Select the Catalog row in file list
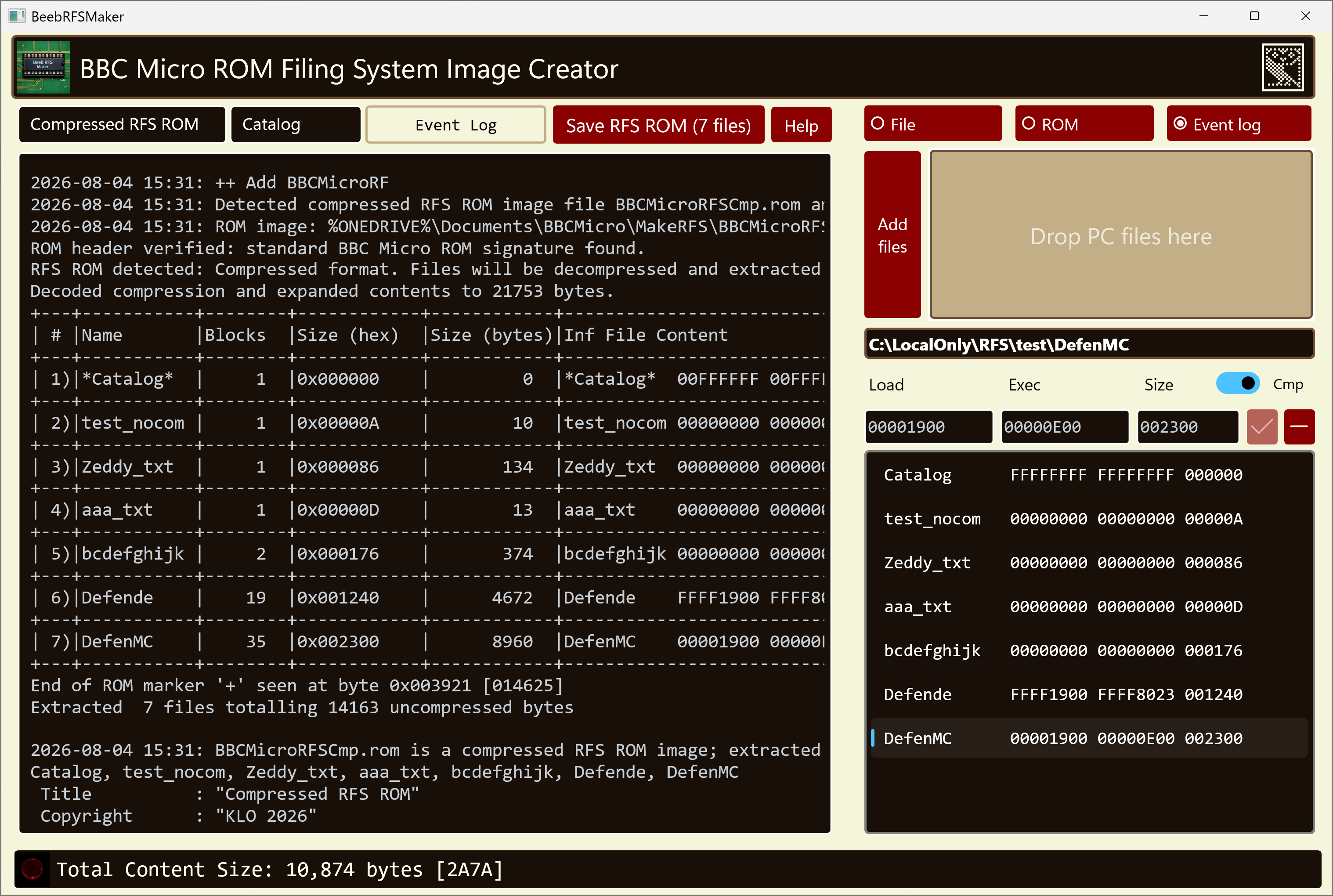The width and height of the screenshot is (1333, 896). point(1089,475)
